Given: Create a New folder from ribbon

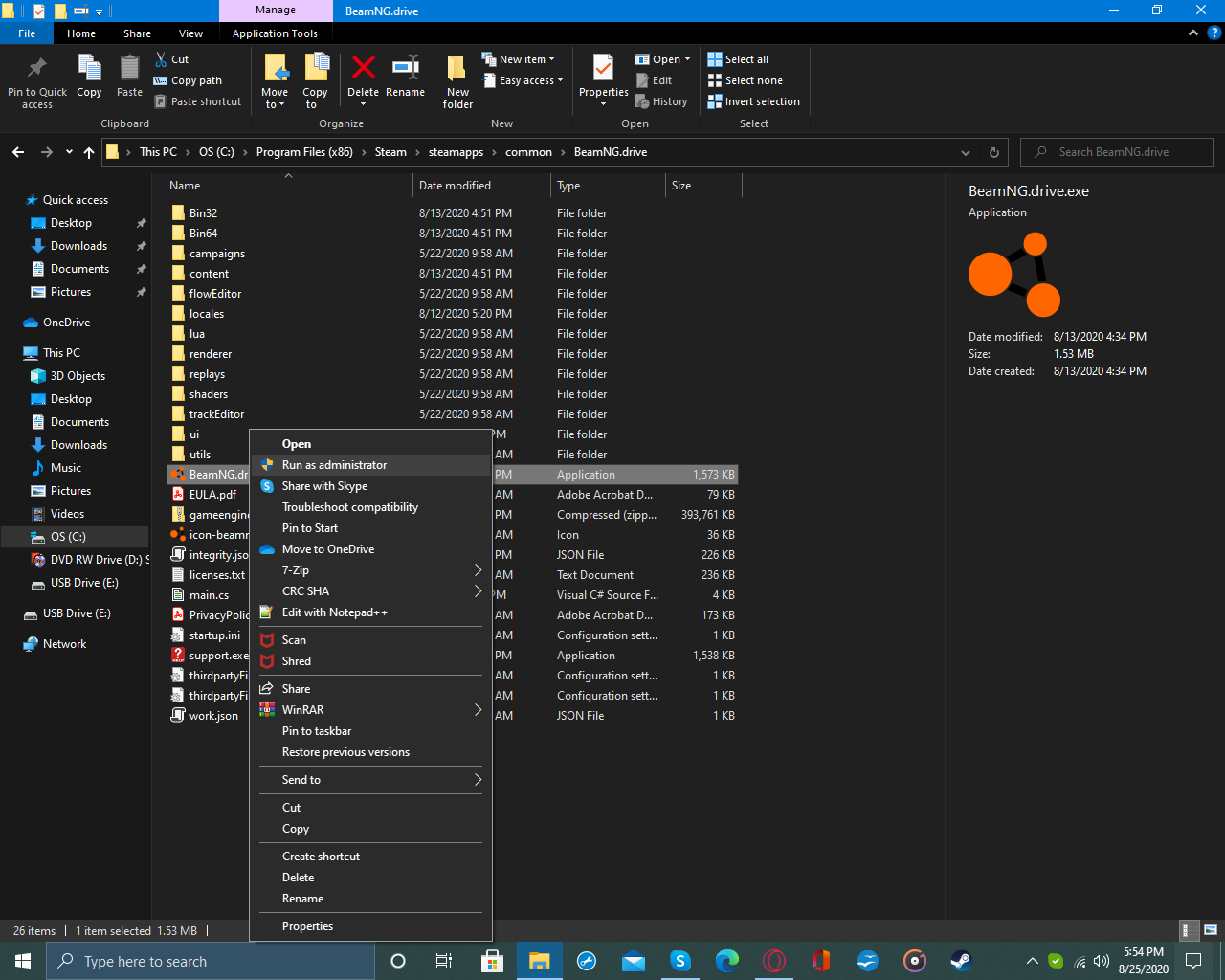Looking at the screenshot, I should coord(457,81).
